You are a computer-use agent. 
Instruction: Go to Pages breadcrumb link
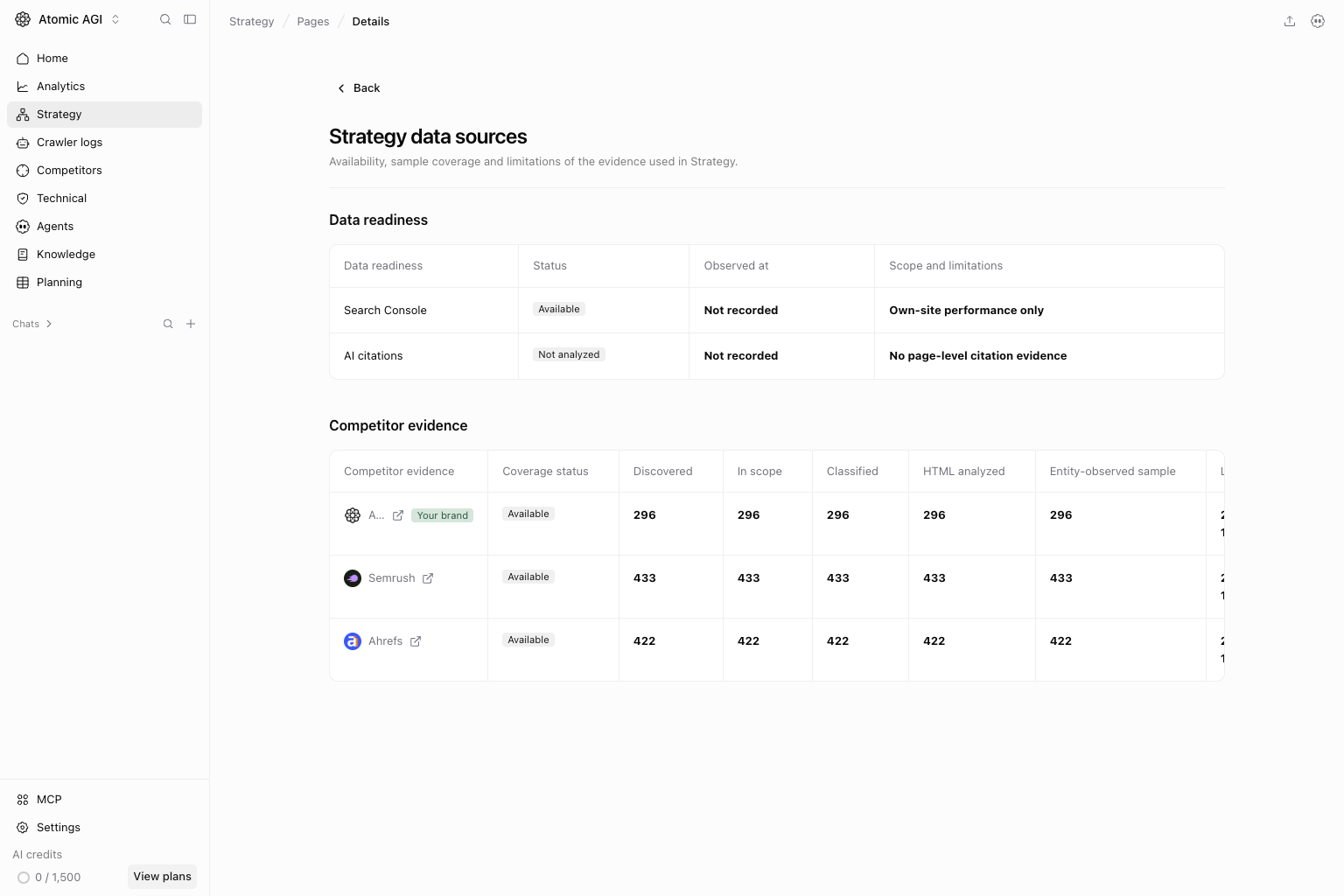point(313,21)
